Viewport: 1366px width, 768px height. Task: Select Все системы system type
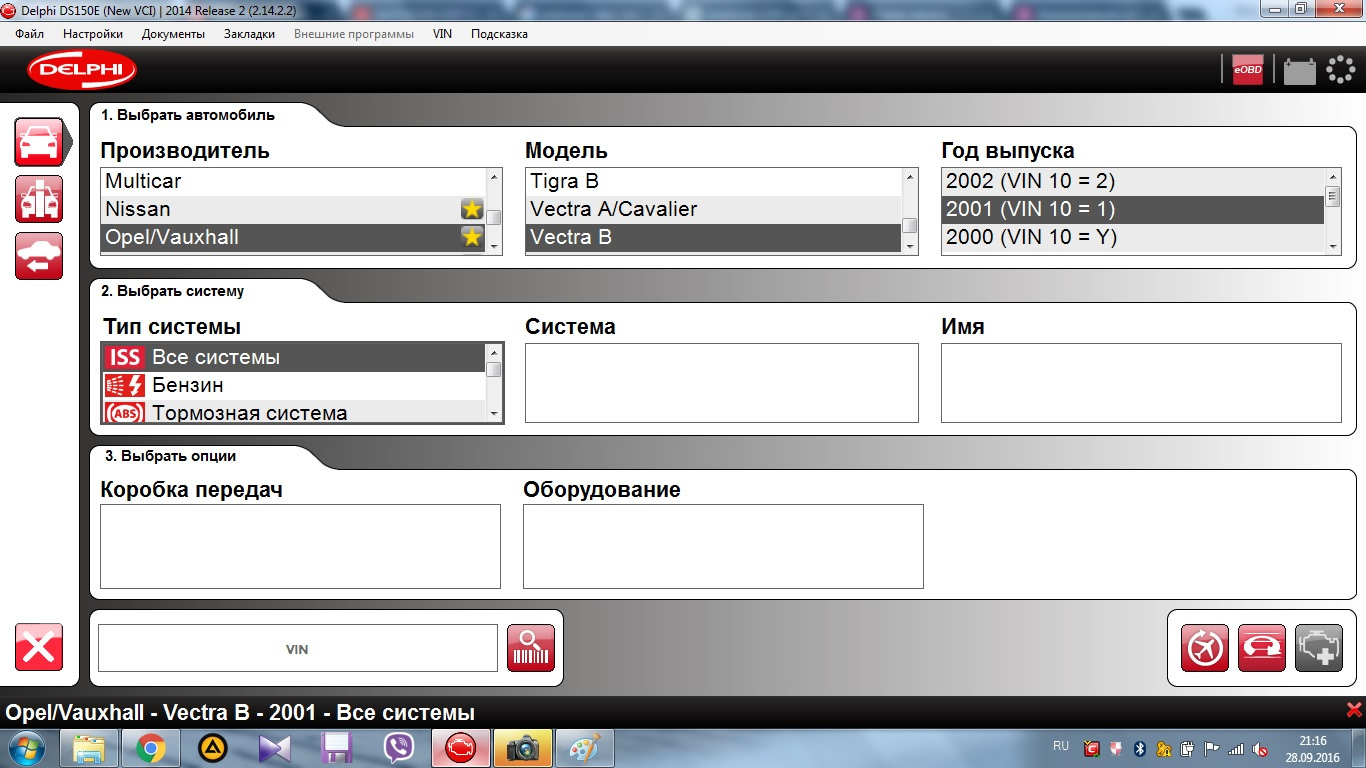[x=293, y=357]
